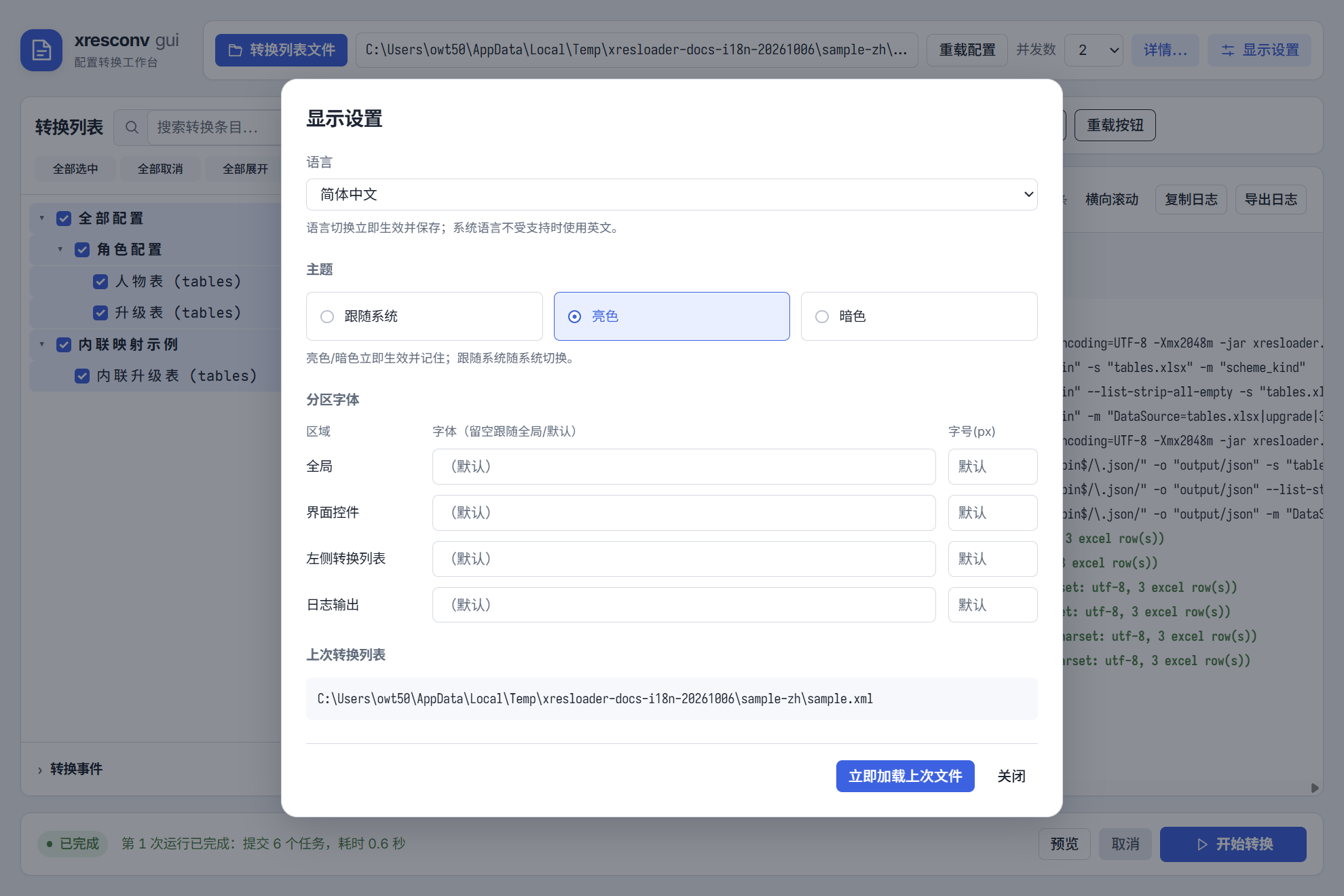Click the 显示设置 toolbar button
The width and height of the screenshot is (1344, 896).
coord(1259,50)
